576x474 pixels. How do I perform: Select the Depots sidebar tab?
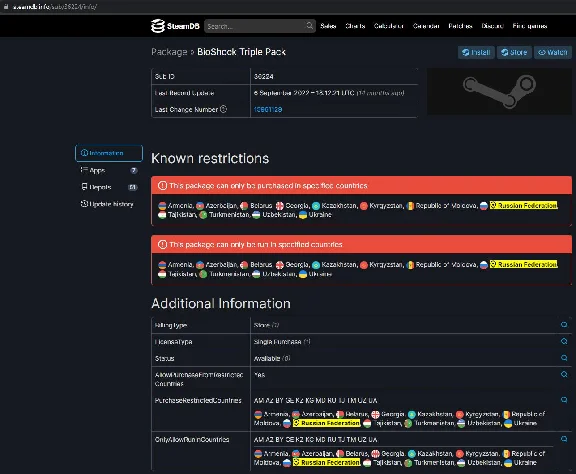109,187
